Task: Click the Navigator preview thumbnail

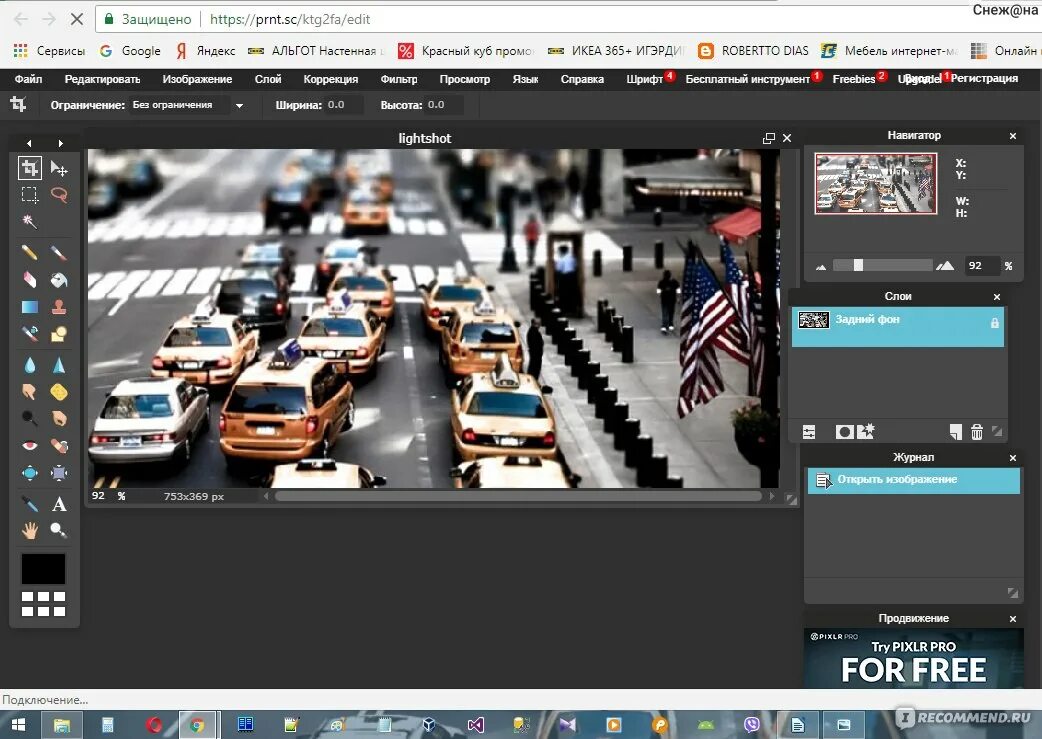Action: tap(876, 183)
